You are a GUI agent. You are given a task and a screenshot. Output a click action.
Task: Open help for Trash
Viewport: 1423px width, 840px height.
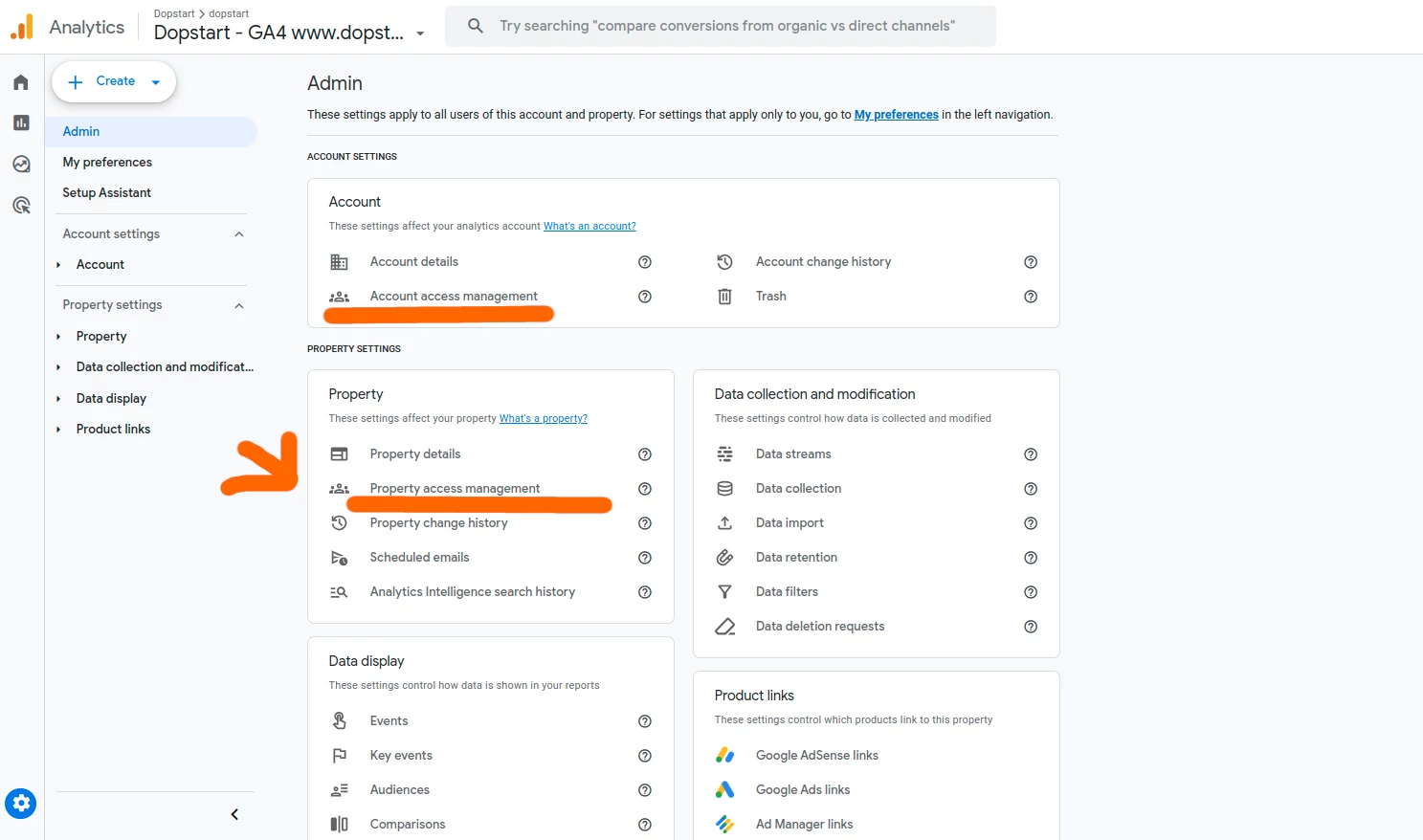[1031, 297]
